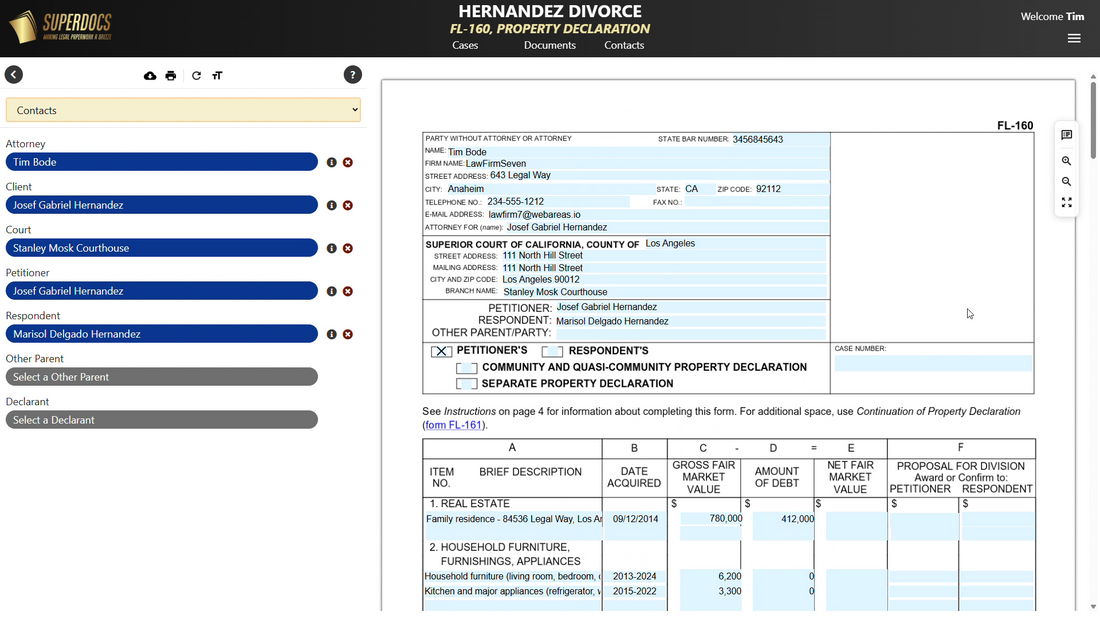
Task: Click the Other Parent/Party field
Action: click(x=690, y=333)
